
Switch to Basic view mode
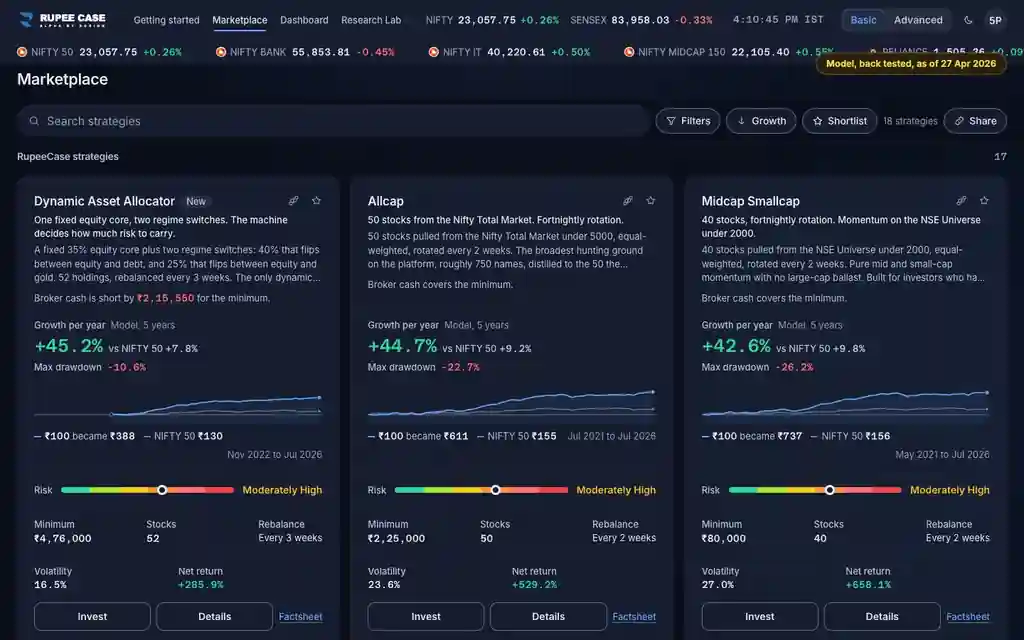pos(863,20)
